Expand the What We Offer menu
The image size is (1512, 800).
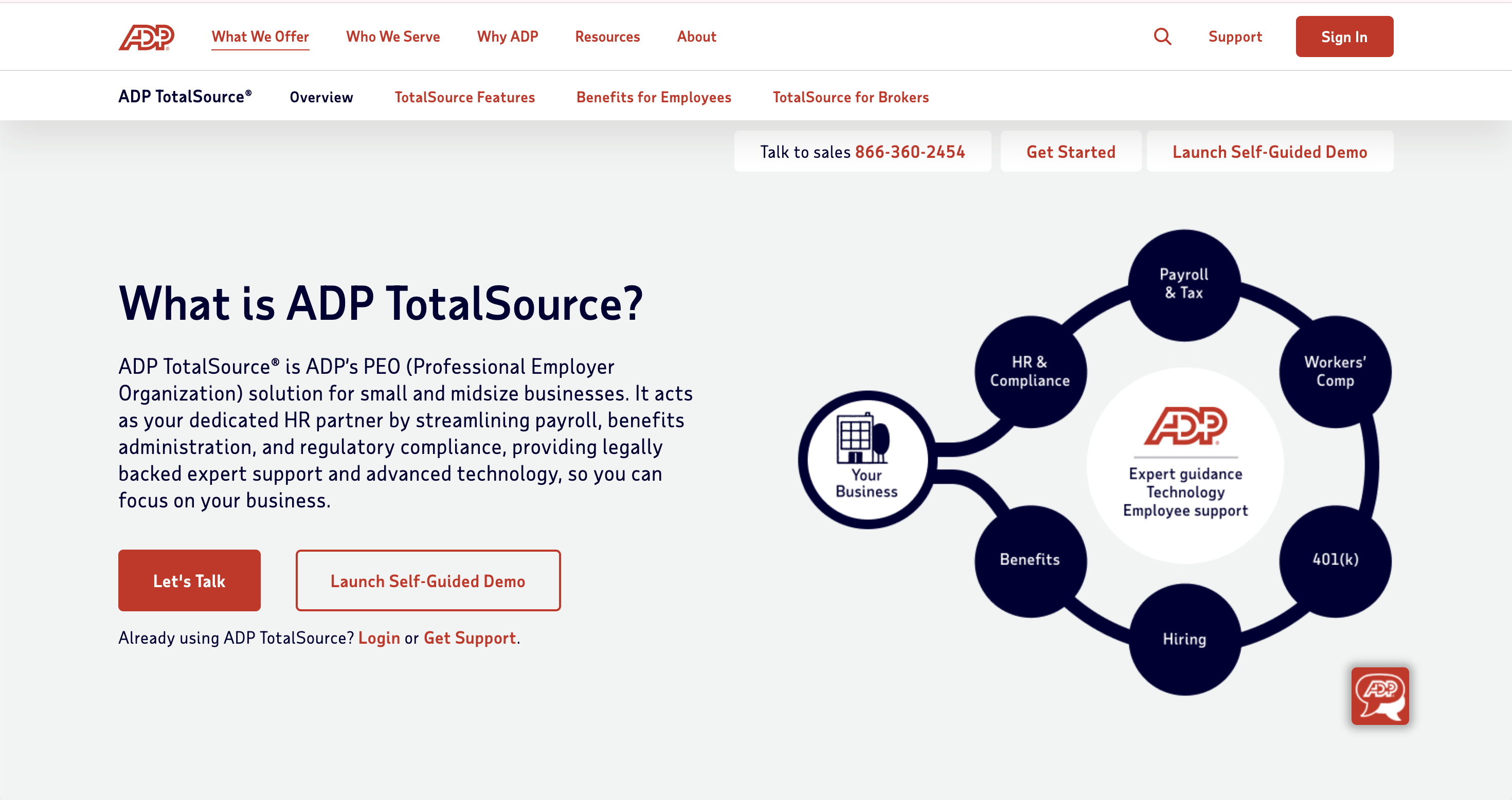click(260, 37)
